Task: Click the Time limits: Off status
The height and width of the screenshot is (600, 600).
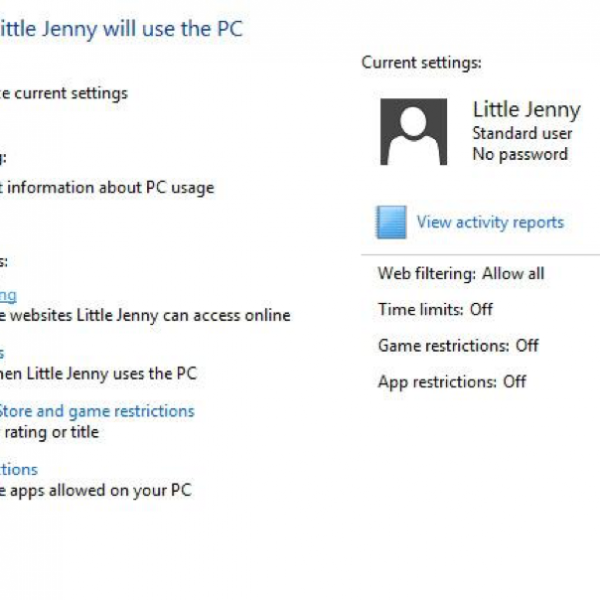Action: point(435,309)
